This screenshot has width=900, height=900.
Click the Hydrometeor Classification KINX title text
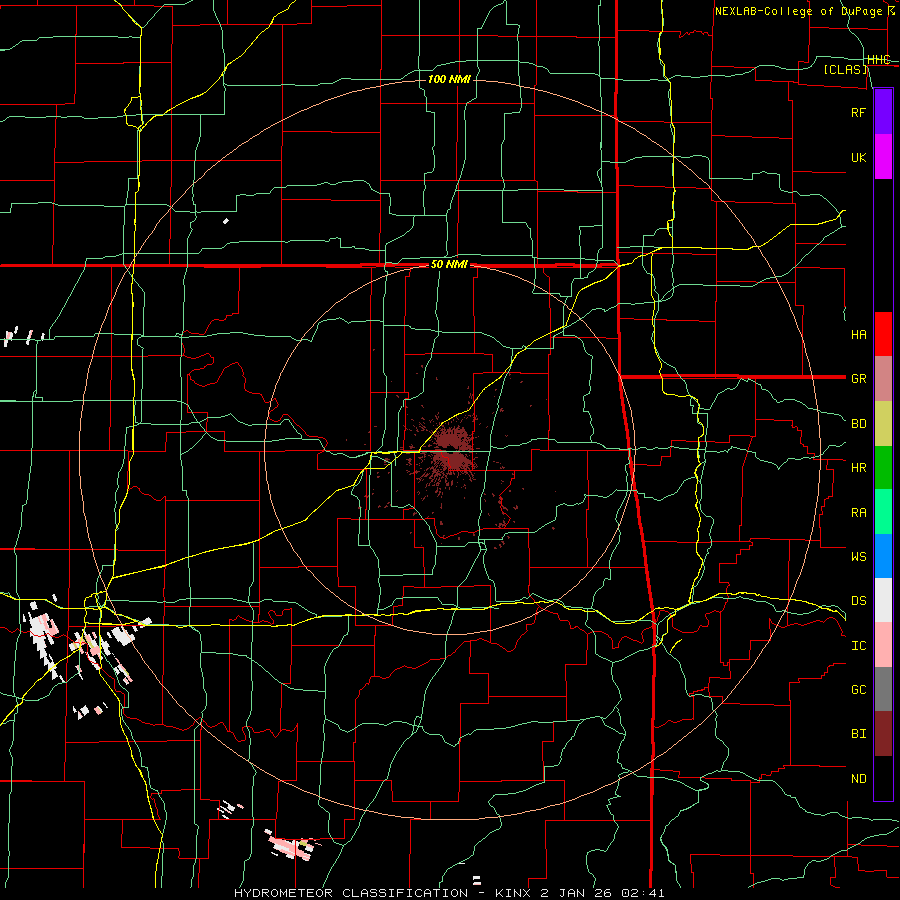(x=449, y=893)
